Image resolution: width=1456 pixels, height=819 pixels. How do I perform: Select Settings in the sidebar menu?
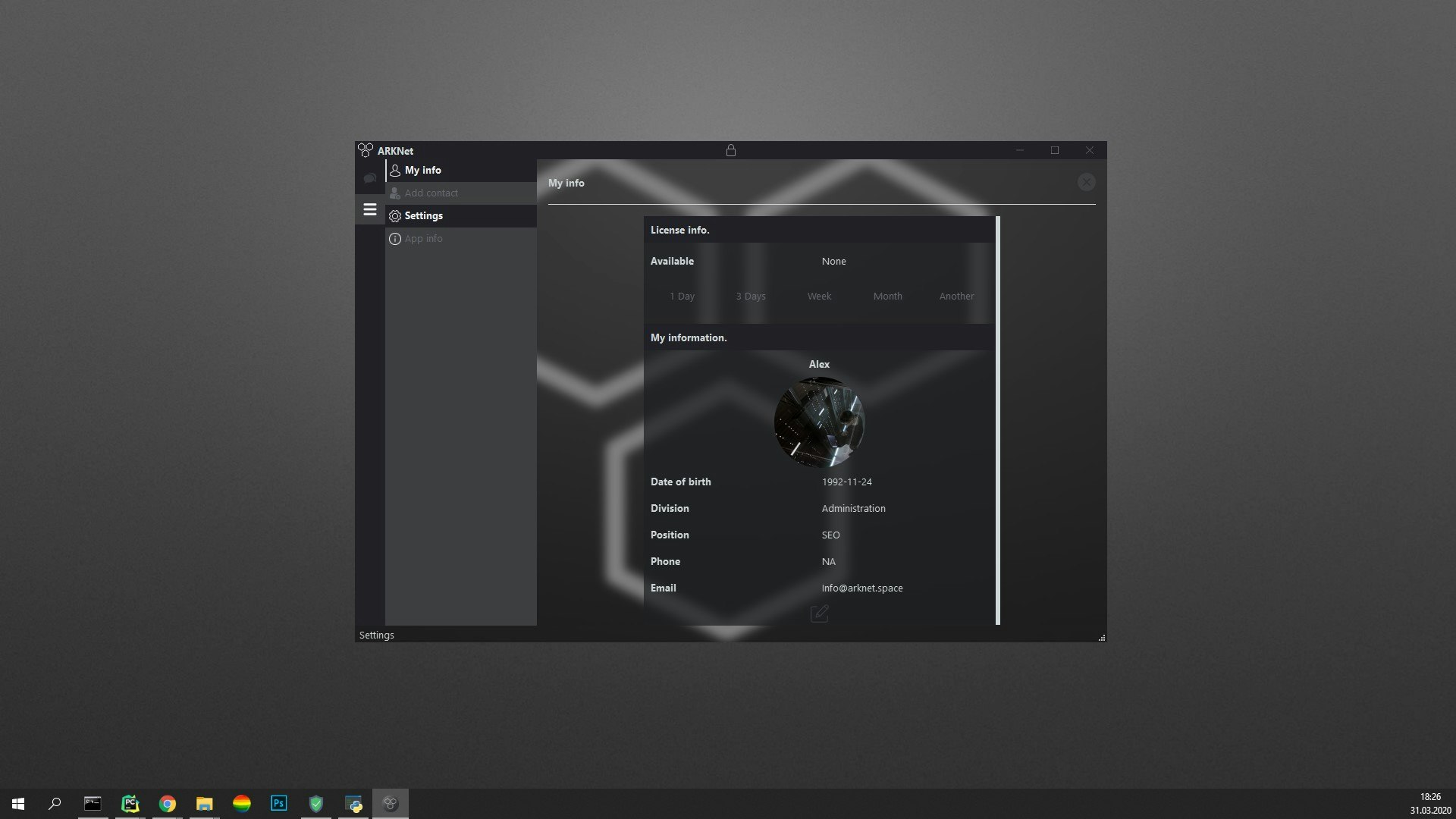click(424, 215)
